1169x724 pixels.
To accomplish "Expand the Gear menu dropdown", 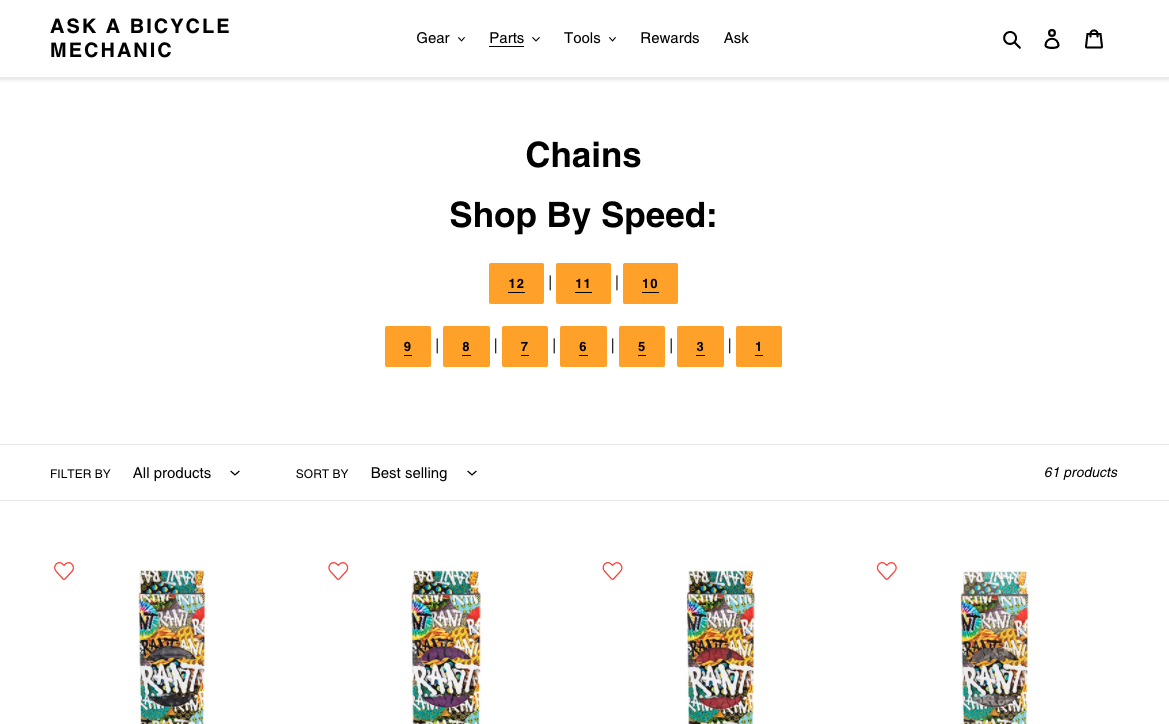I will pyautogui.click(x=441, y=38).
